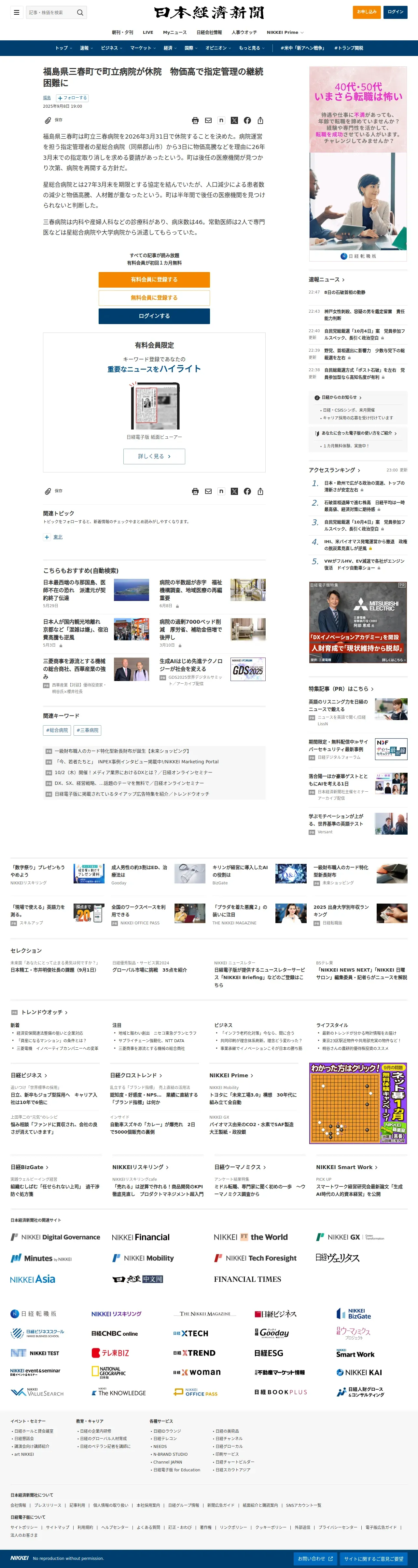Open the NIKKEI Prime dropdown in the header
Viewport: 418px width, 1568px height.
(x=285, y=32)
